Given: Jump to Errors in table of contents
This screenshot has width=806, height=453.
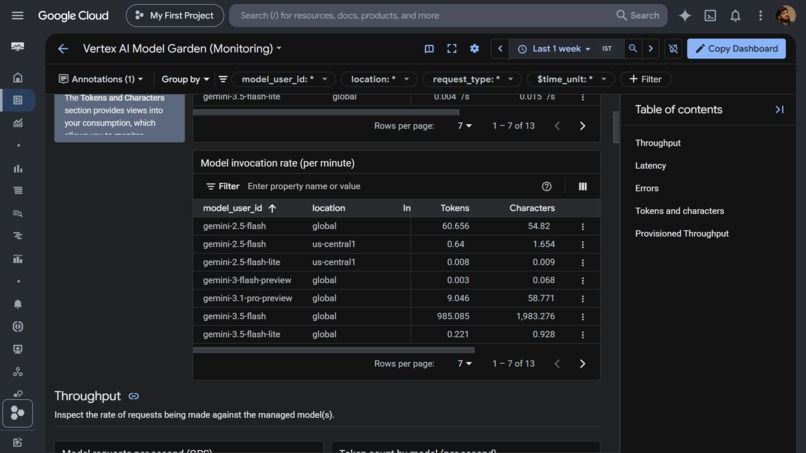Looking at the screenshot, I should pos(647,188).
